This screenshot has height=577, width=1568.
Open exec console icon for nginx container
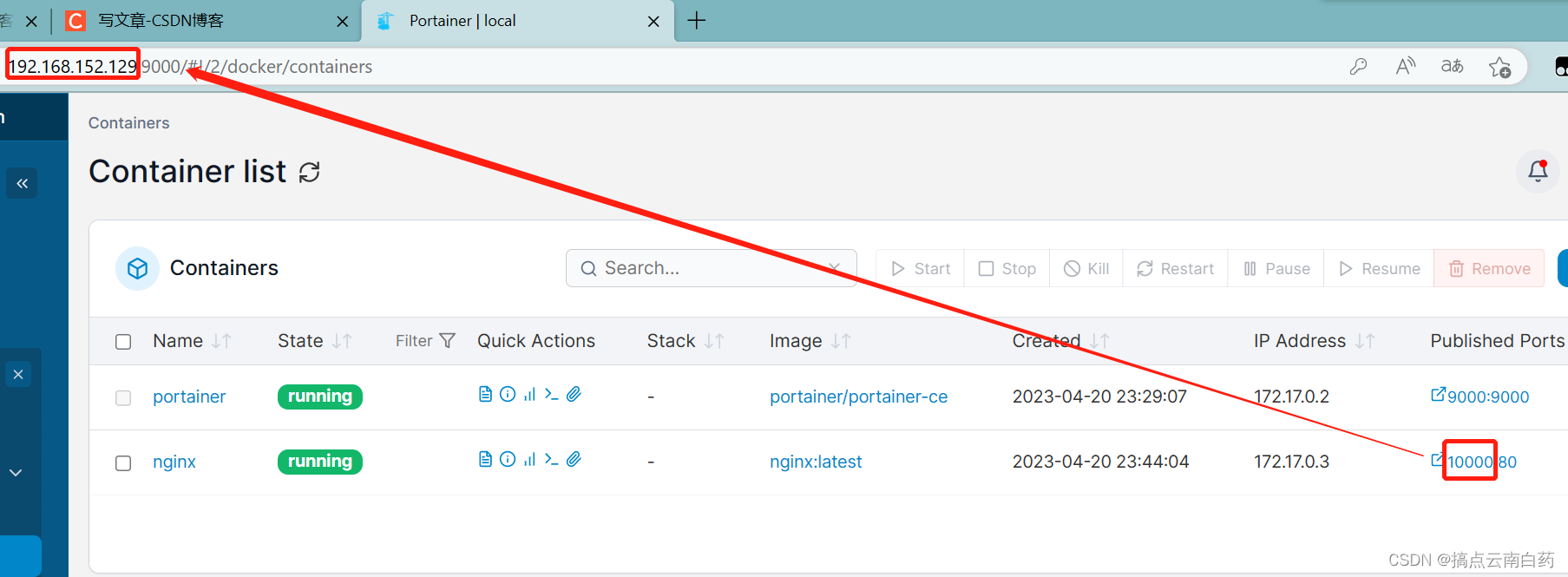point(551,459)
